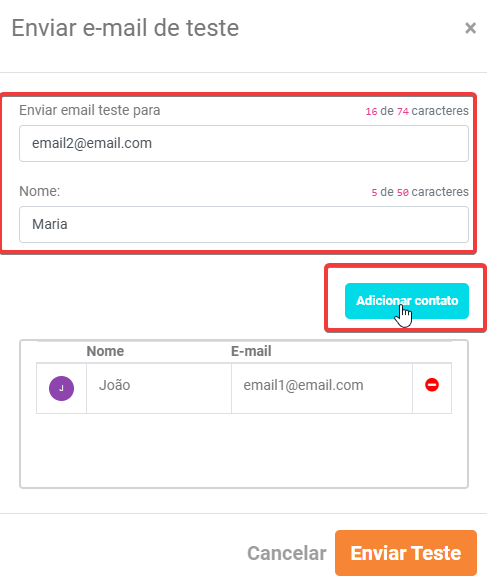Select the email1@email.com cell
The height and width of the screenshot is (586, 487).
click(x=322, y=388)
